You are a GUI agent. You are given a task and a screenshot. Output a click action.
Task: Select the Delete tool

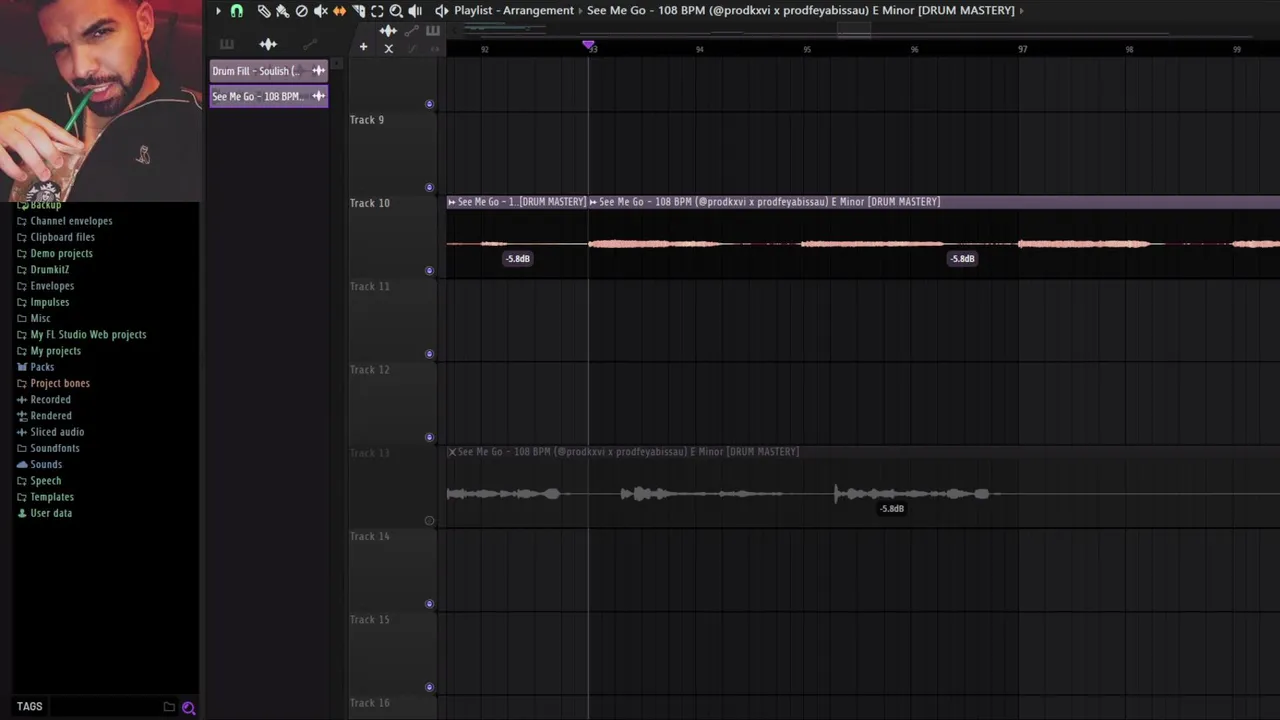click(x=302, y=11)
